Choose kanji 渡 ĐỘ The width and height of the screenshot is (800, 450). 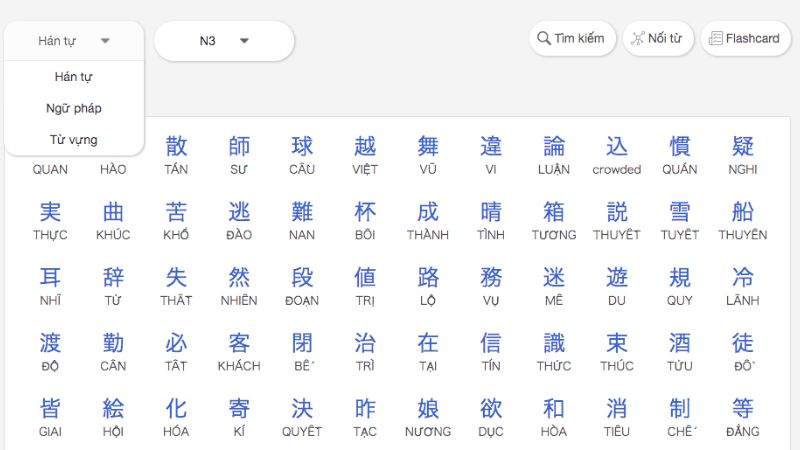click(50, 352)
